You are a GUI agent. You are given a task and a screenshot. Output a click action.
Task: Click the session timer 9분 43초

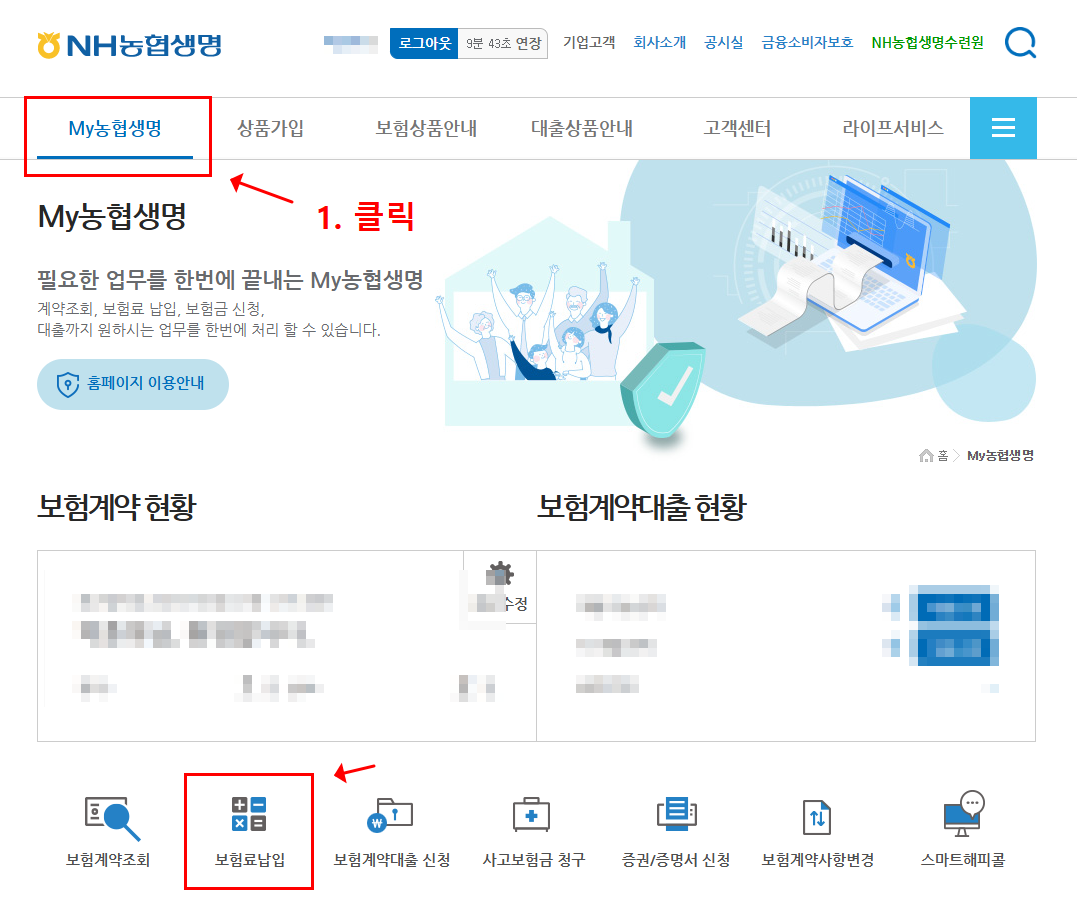(x=488, y=44)
